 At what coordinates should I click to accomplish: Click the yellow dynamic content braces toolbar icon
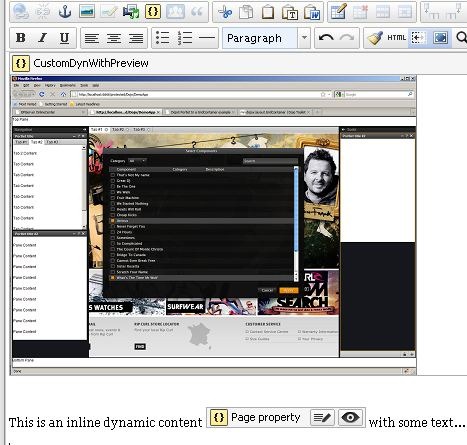coord(153,12)
